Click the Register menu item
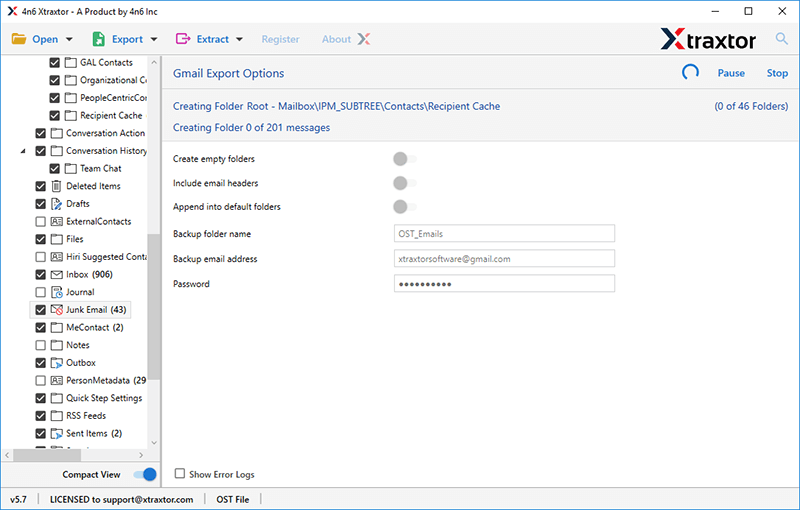 pyautogui.click(x=281, y=39)
